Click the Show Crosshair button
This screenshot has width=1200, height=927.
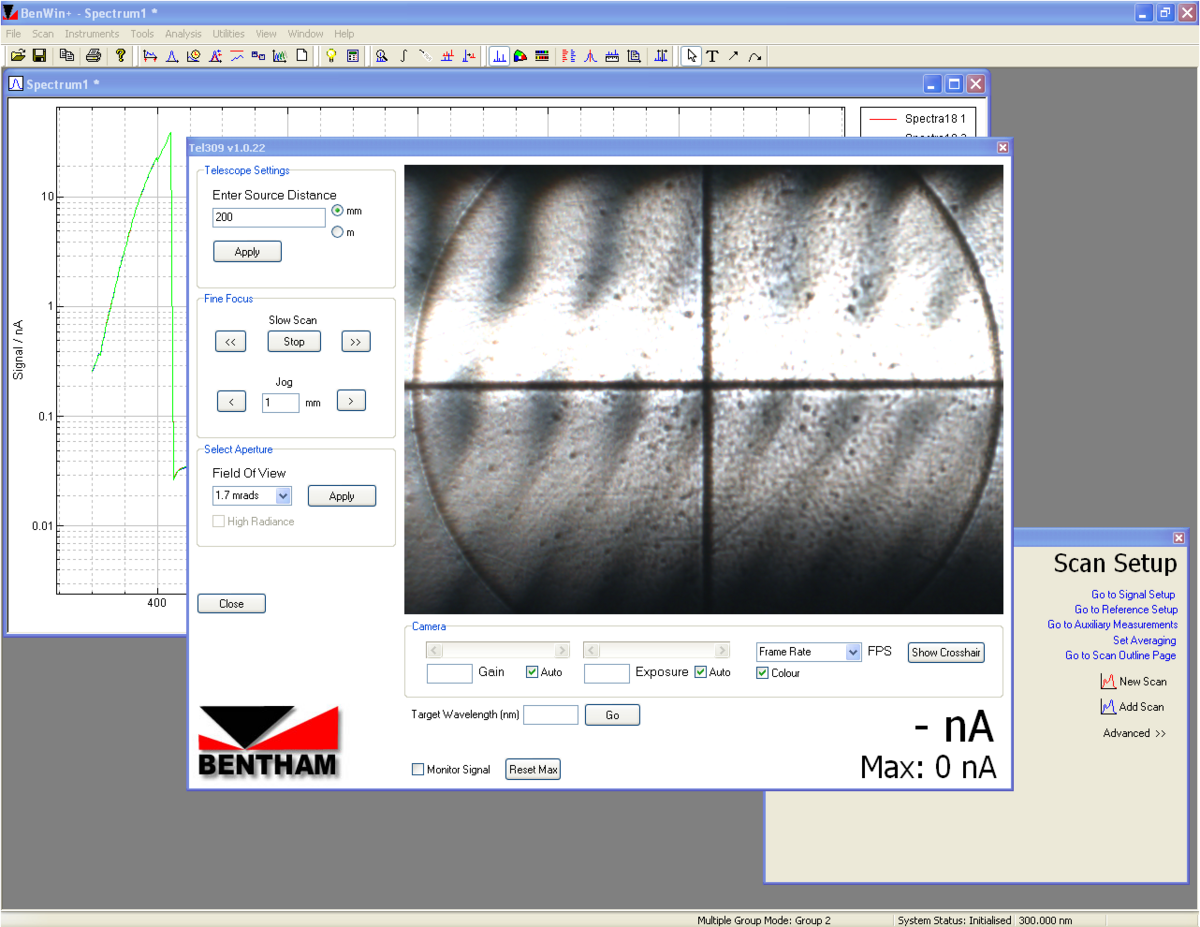pyautogui.click(x=946, y=652)
